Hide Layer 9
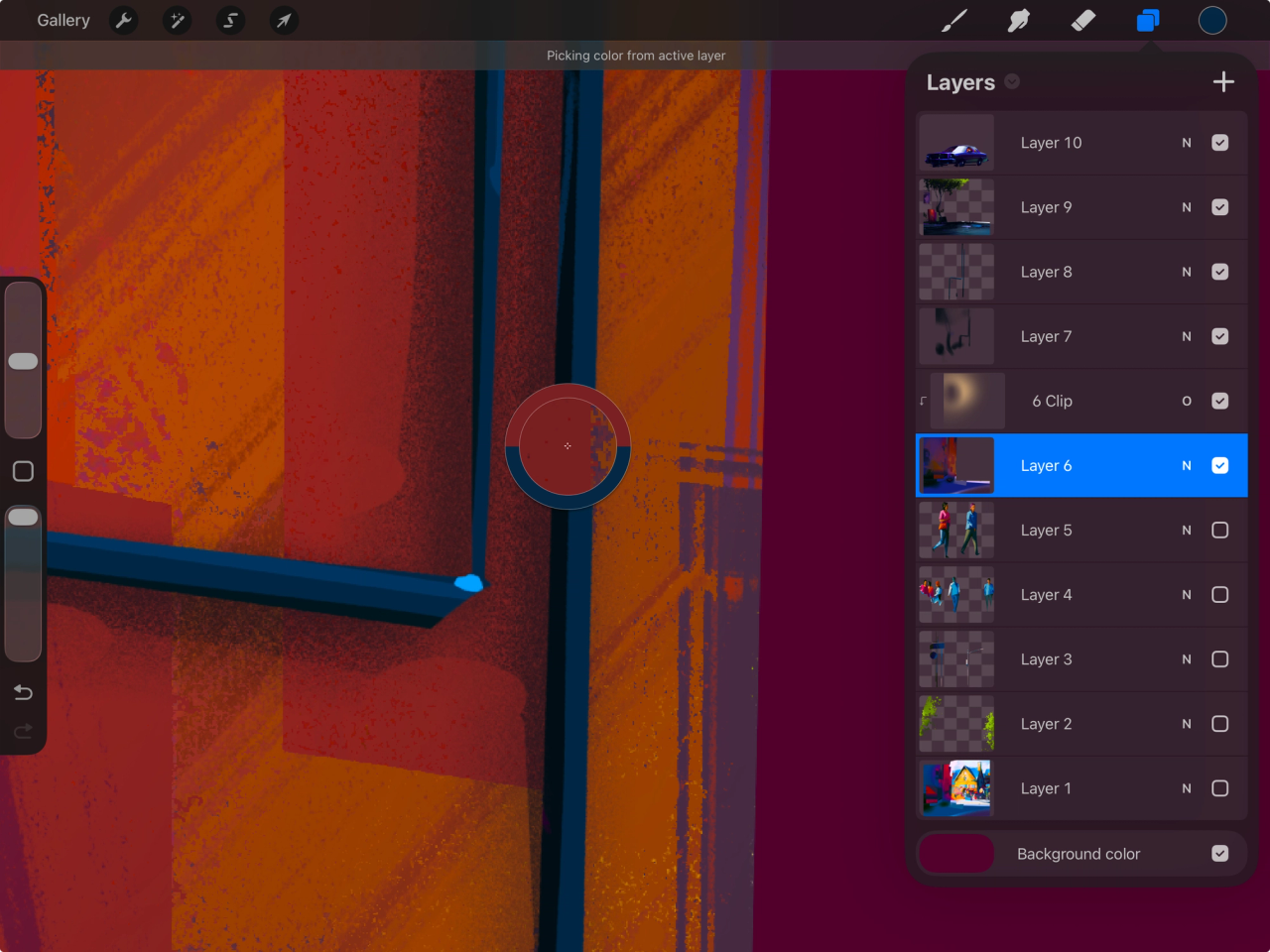 point(1220,207)
